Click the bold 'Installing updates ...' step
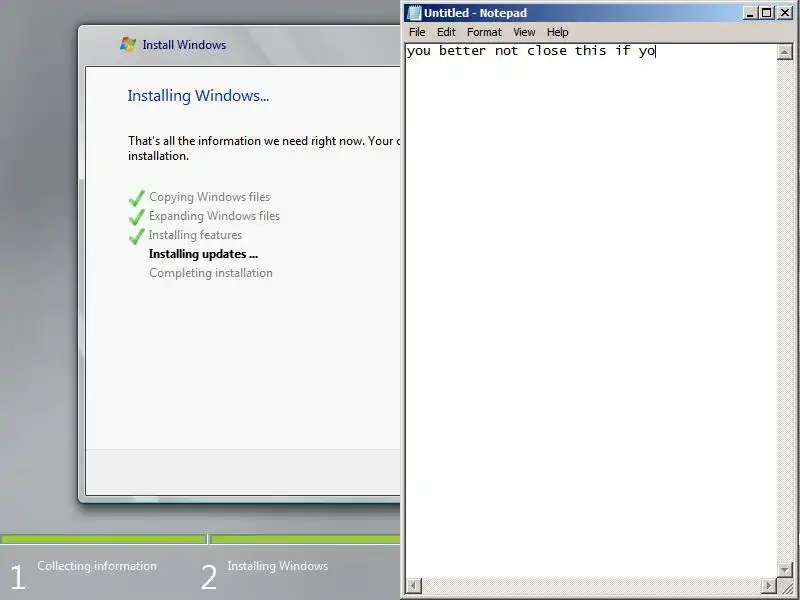 click(x=204, y=254)
